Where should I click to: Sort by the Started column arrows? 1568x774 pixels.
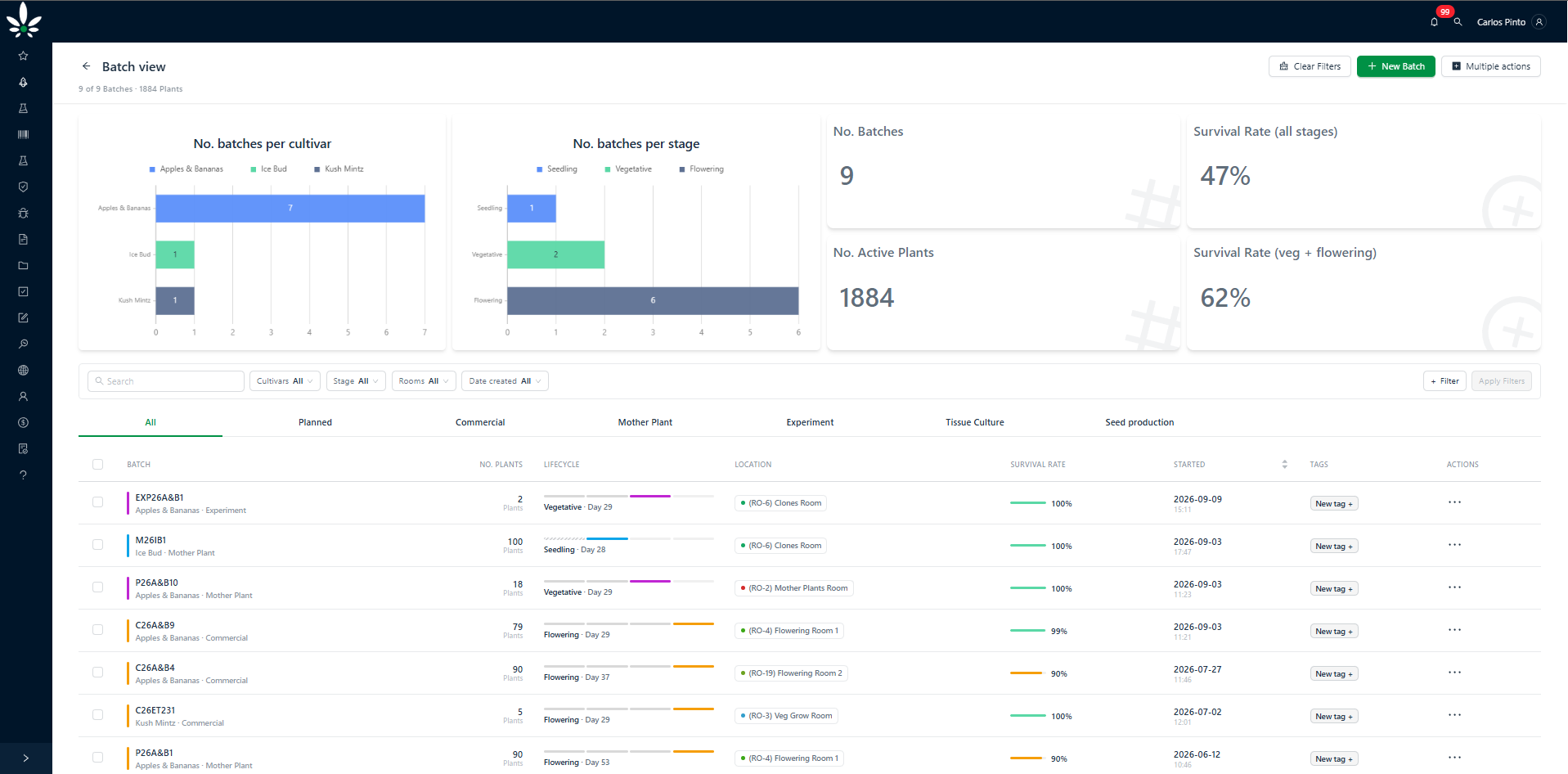(x=1284, y=464)
